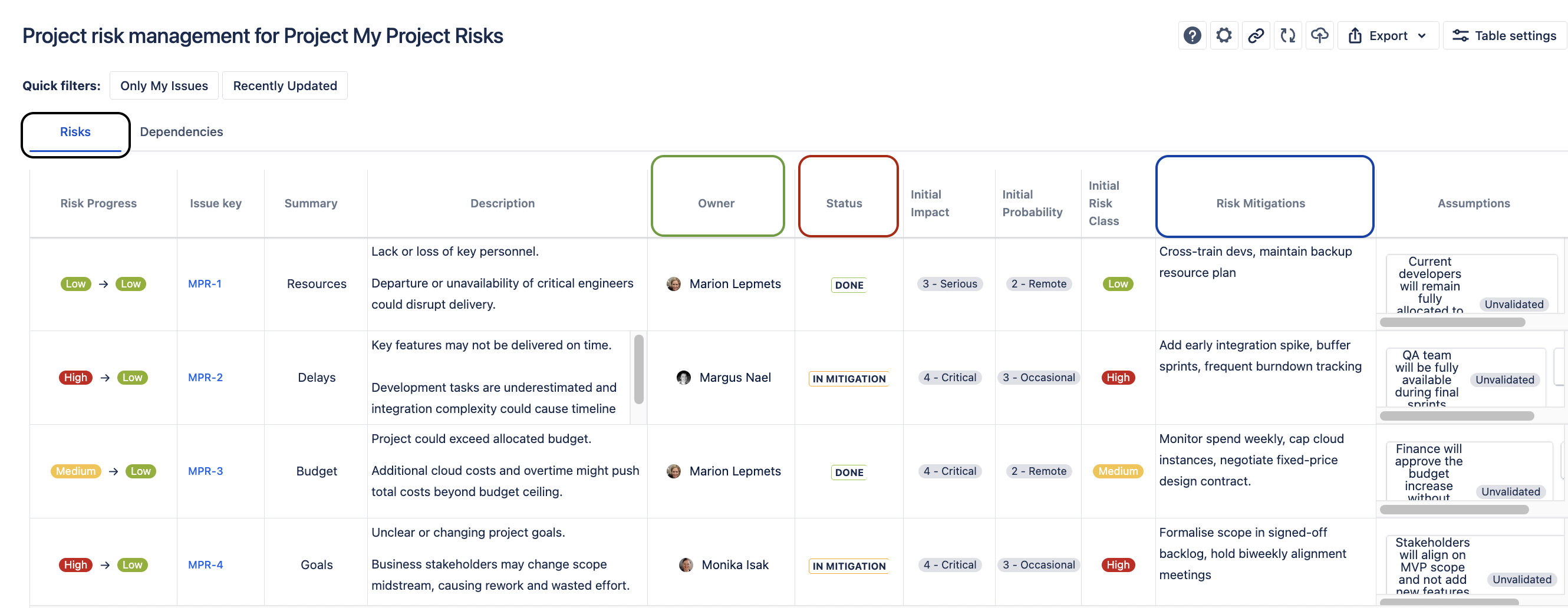Open settings gear icon in toolbar
Viewport: 1568px width, 608px height.
[x=1224, y=36]
